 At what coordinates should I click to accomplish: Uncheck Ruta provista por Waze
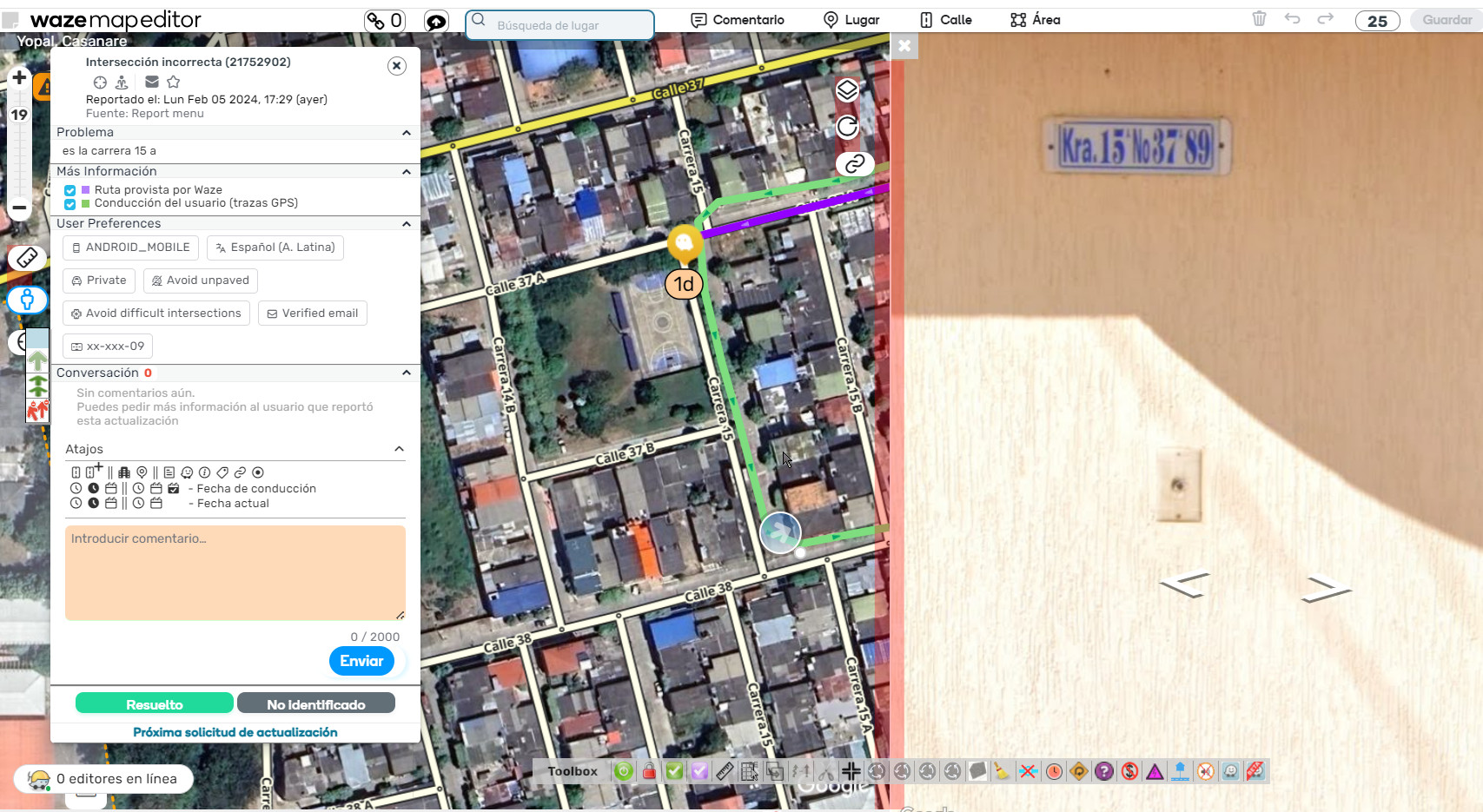70,190
